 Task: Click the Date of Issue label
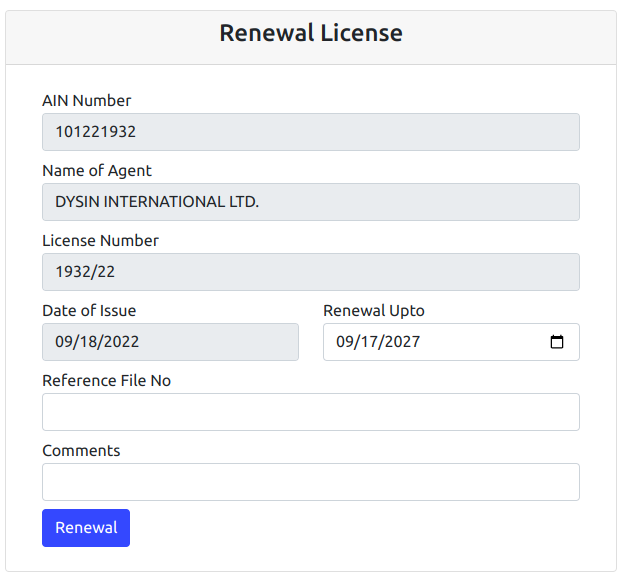(89, 311)
